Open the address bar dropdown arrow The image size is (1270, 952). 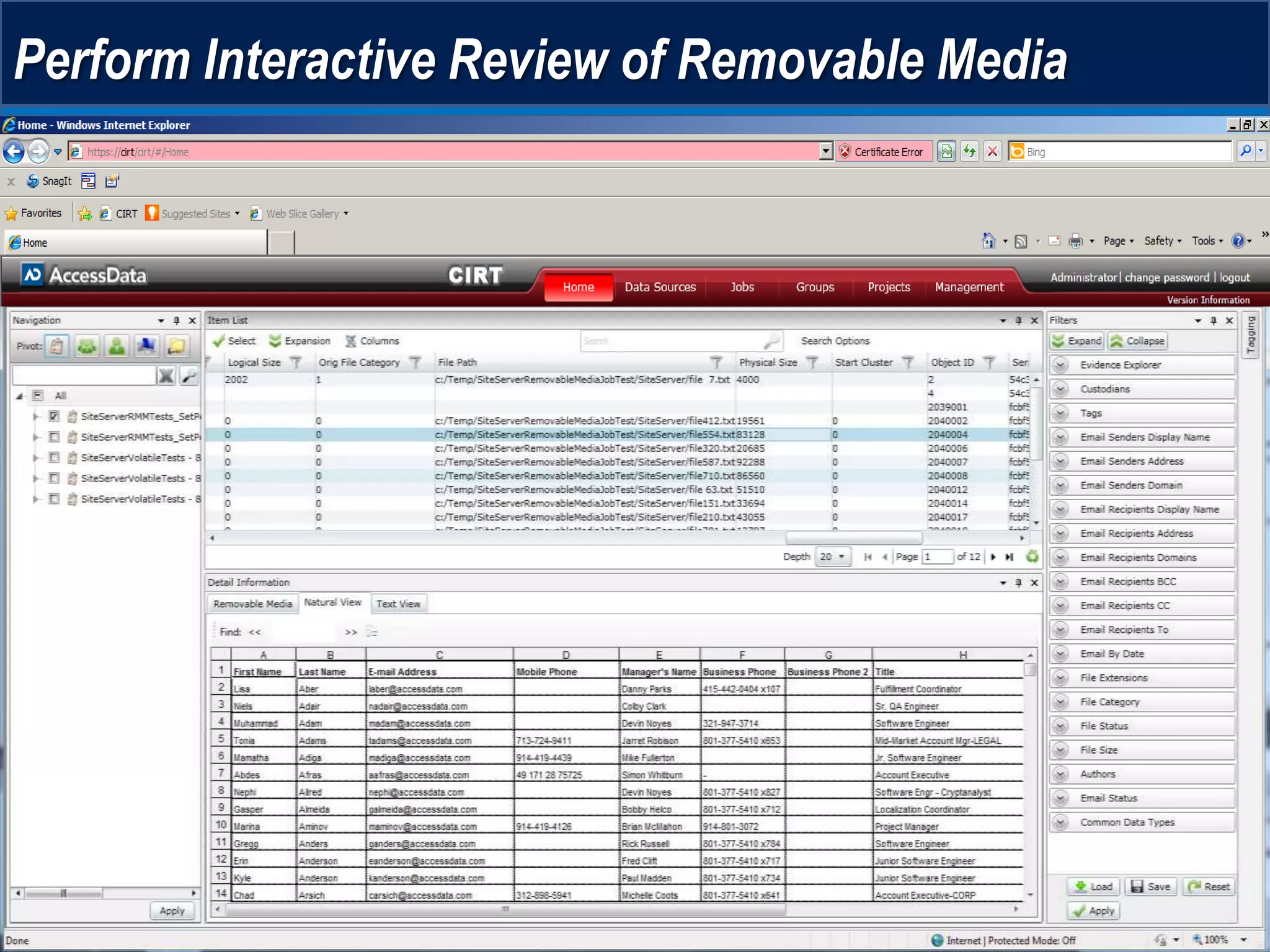tap(825, 151)
